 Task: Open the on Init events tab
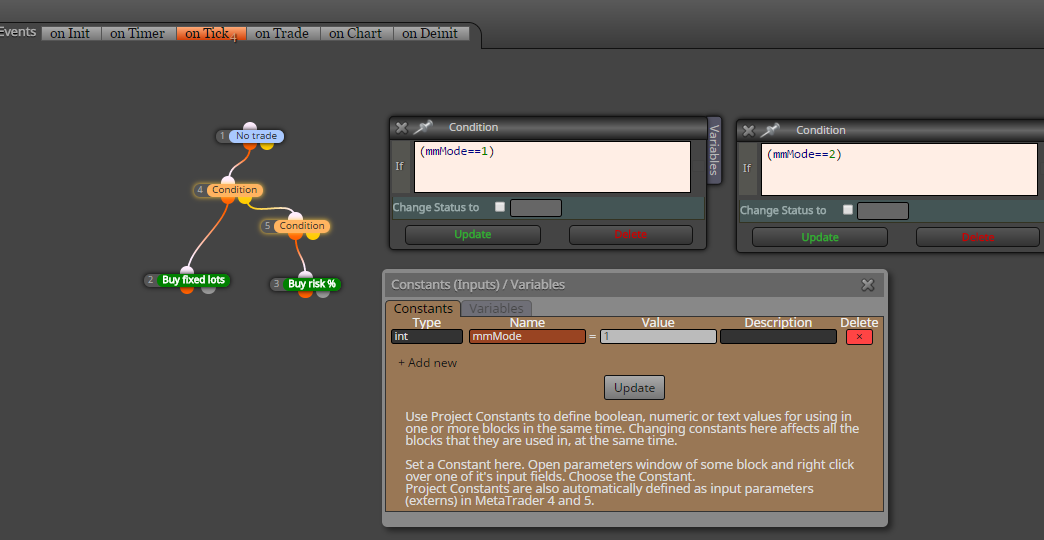(71, 33)
